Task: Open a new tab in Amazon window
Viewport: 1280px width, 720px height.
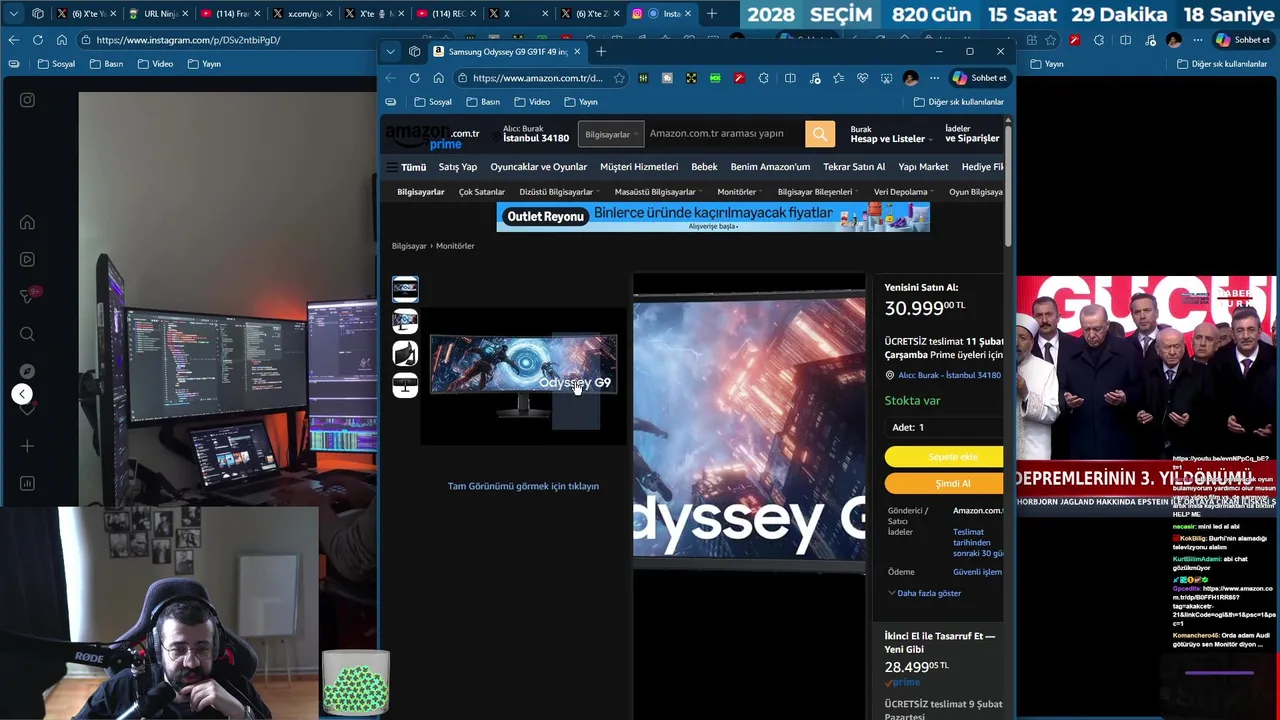Action: point(601,52)
